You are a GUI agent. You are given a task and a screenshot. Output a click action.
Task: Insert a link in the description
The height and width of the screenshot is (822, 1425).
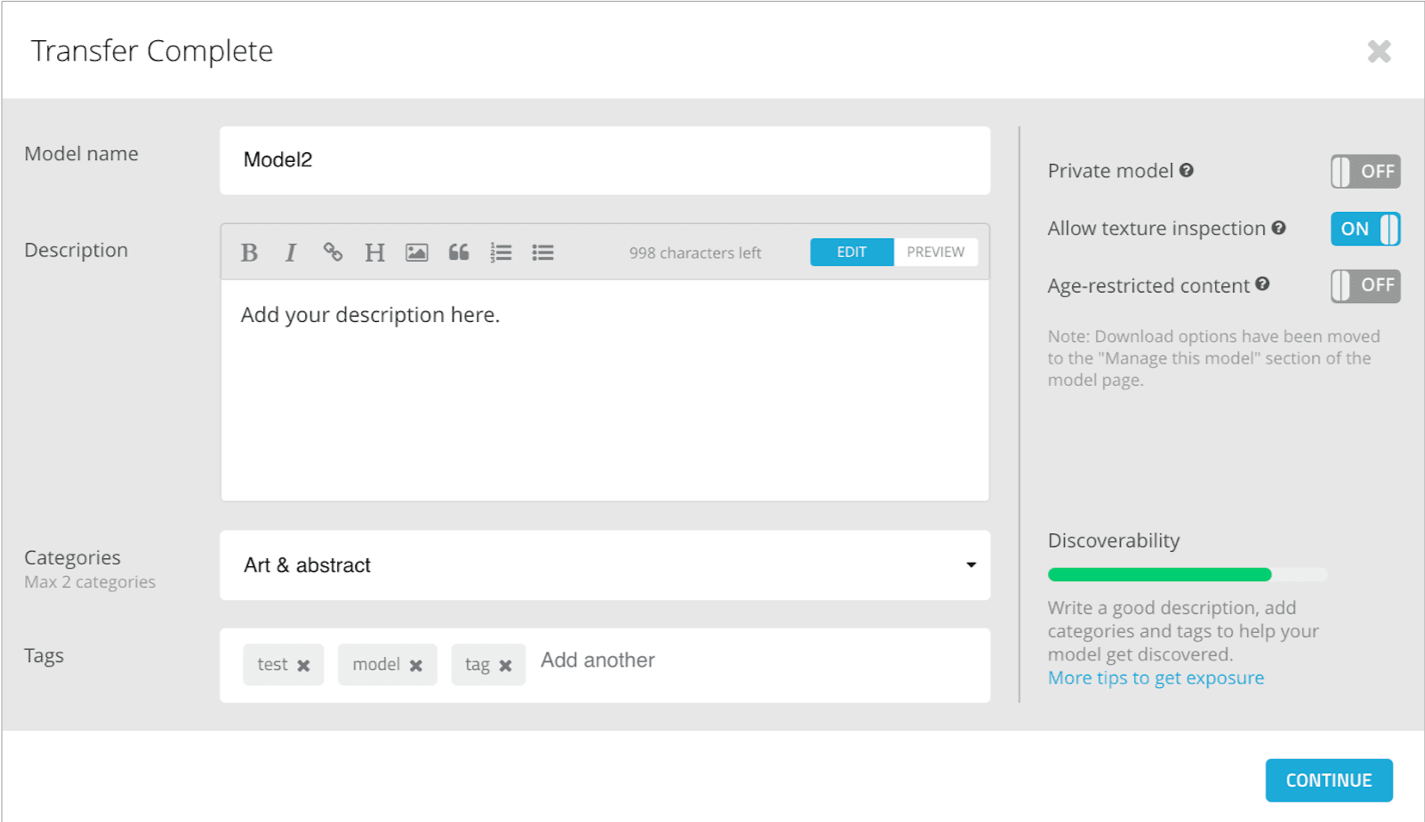pyautogui.click(x=333, y=253)
